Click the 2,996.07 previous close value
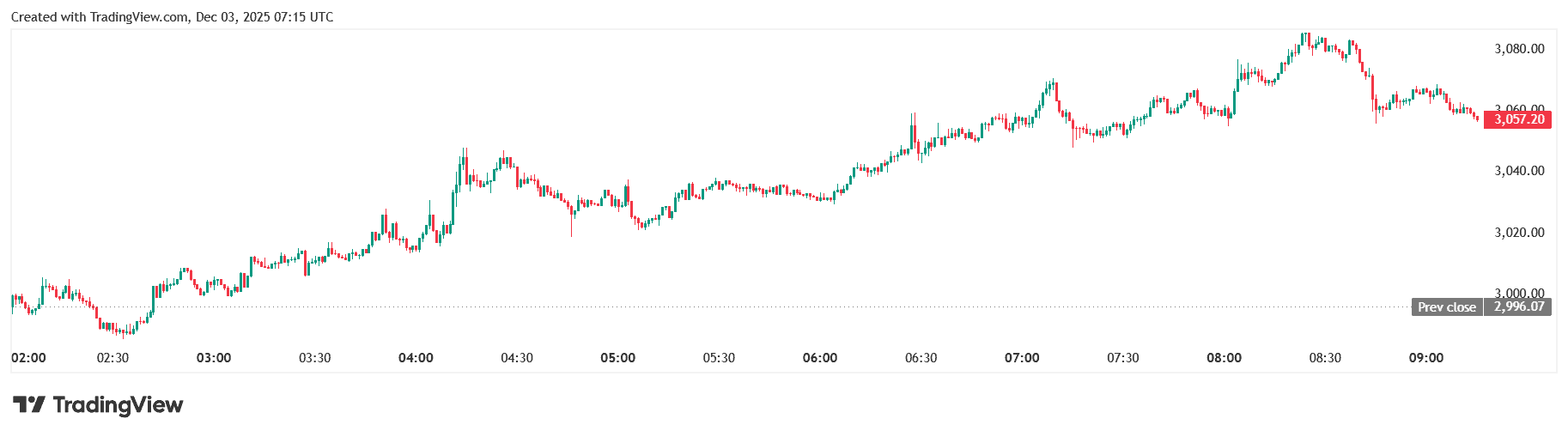1568x437 pixels. click(x=1518, y=307)
